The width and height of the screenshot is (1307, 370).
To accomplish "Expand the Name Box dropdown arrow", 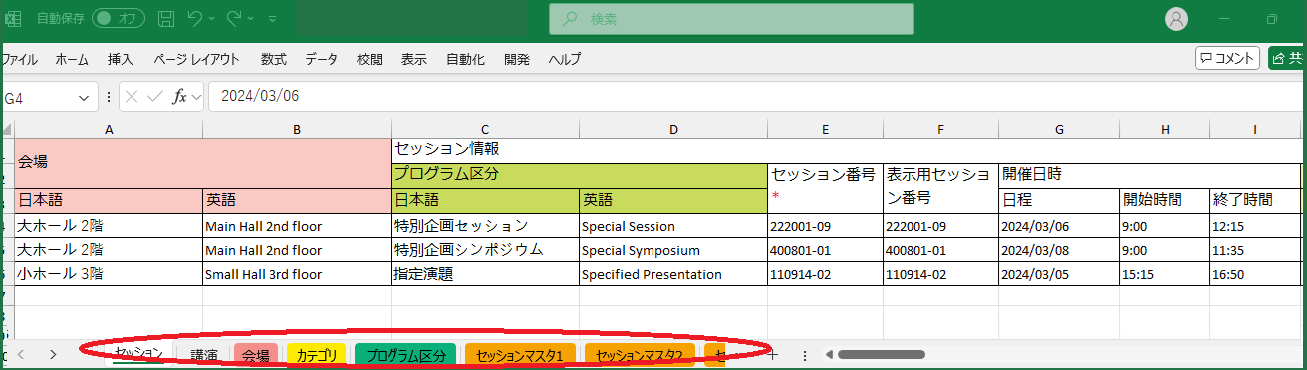I will (84, 97).
